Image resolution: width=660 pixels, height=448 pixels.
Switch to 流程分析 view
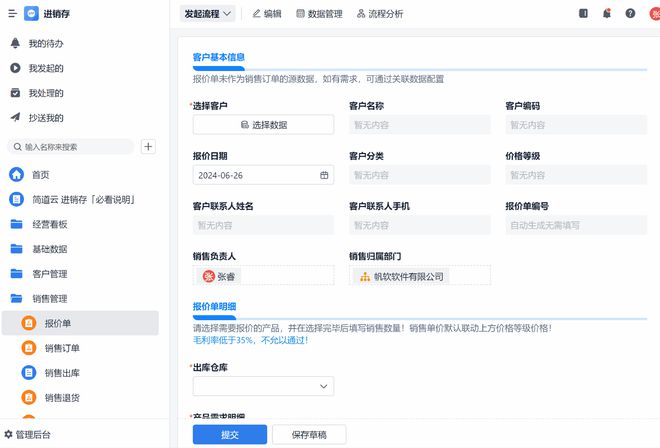click(380, 13)
